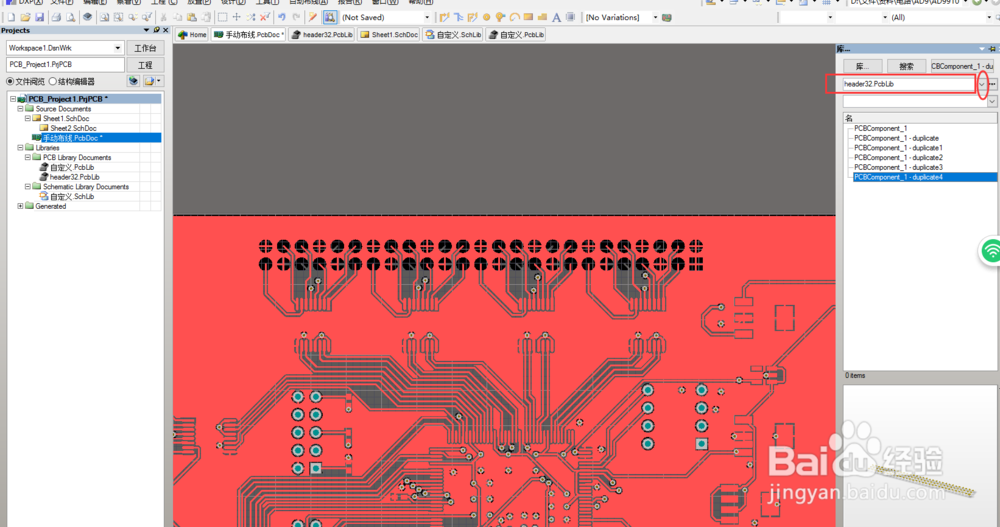Collapse PCB Library Documents folder
Image resolution: width=1000 pixels, height=527 pixels.
pos(27,157)
